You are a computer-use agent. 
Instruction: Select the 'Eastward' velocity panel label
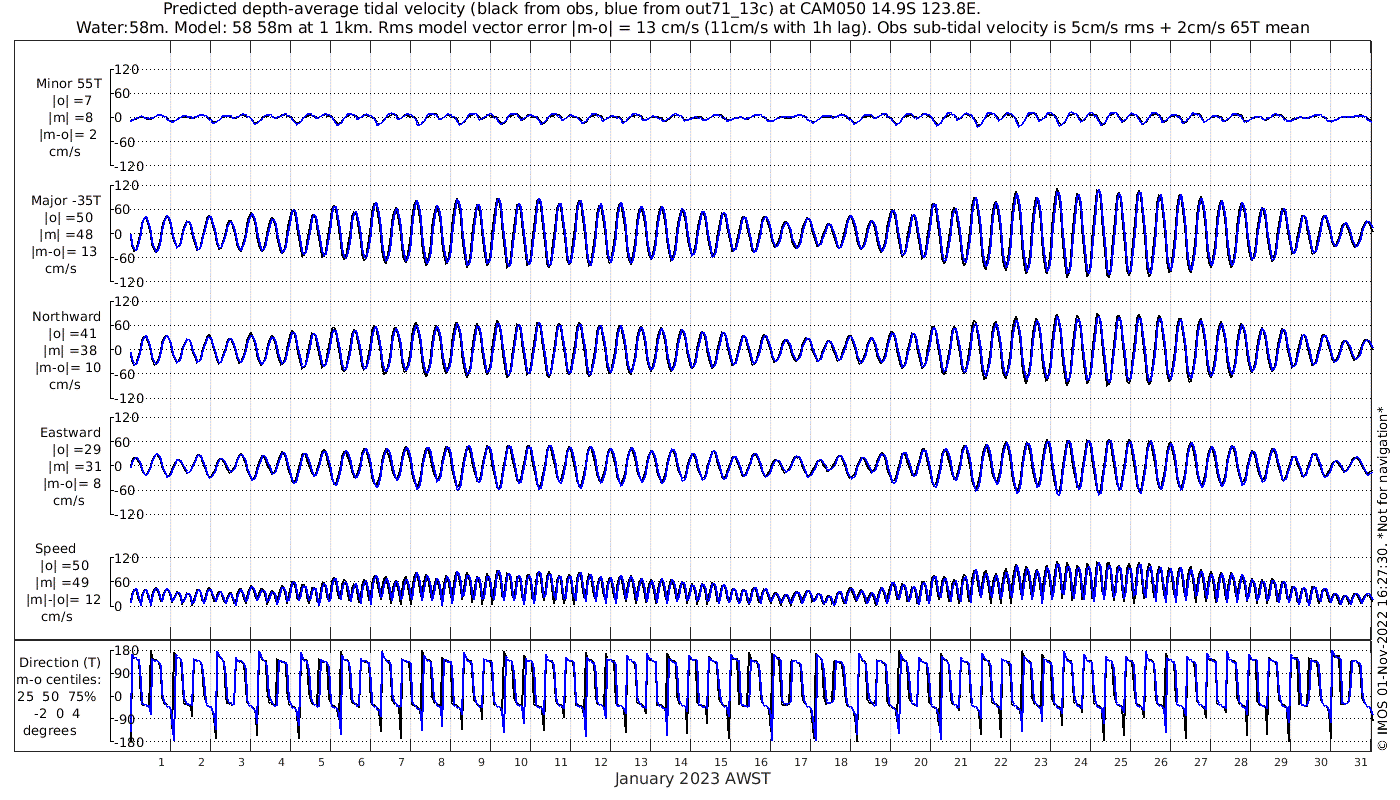click(x=70, y=433)
